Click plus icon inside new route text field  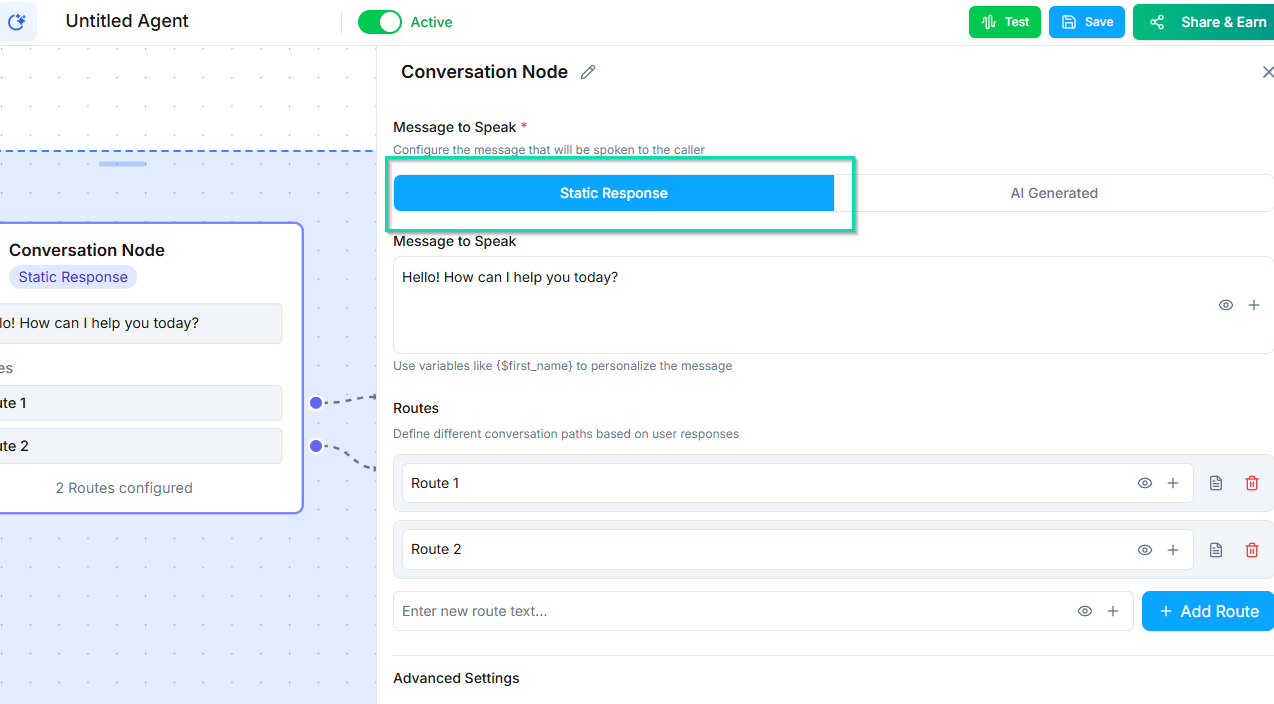point(1112,611)
